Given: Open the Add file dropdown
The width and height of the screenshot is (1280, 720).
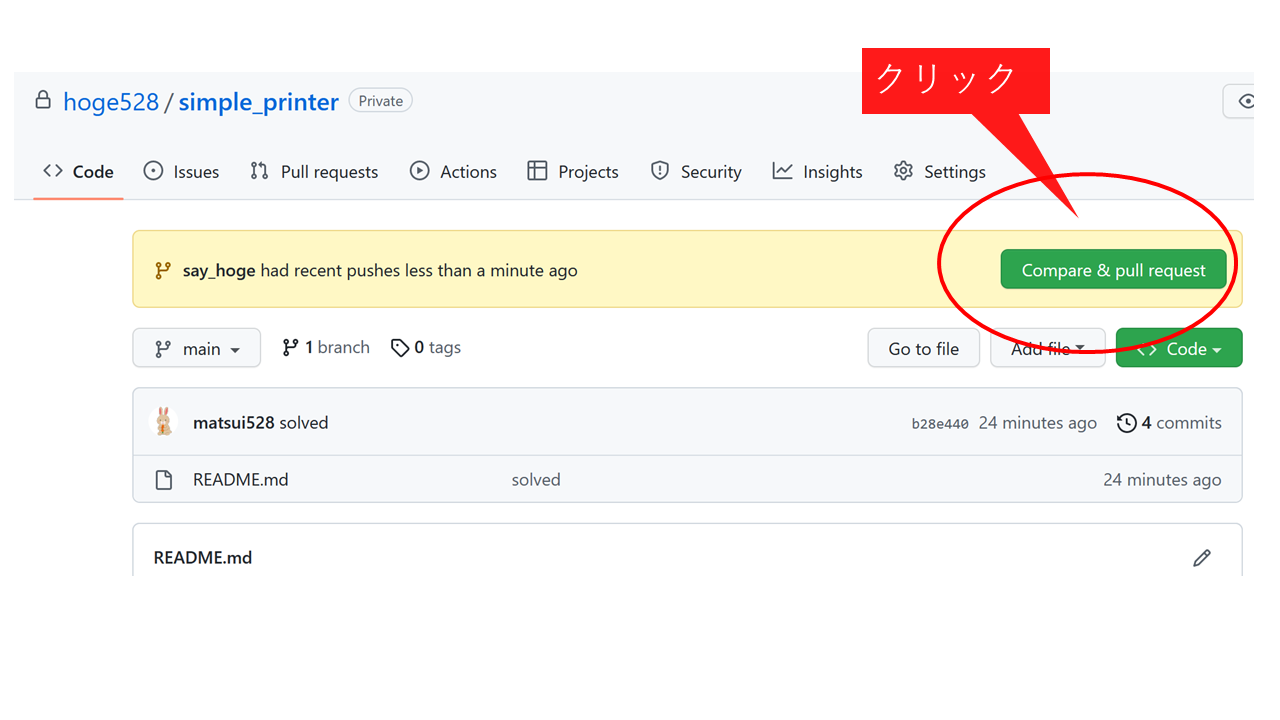Looking at the screenshot, I should click(x=1047, y=349).
